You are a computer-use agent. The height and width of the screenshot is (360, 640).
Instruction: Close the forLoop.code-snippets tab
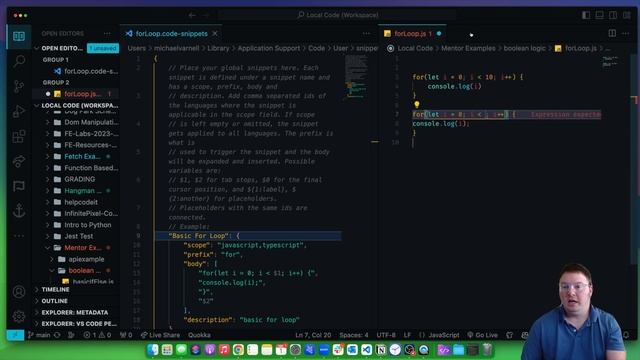(x=215, y=33)
